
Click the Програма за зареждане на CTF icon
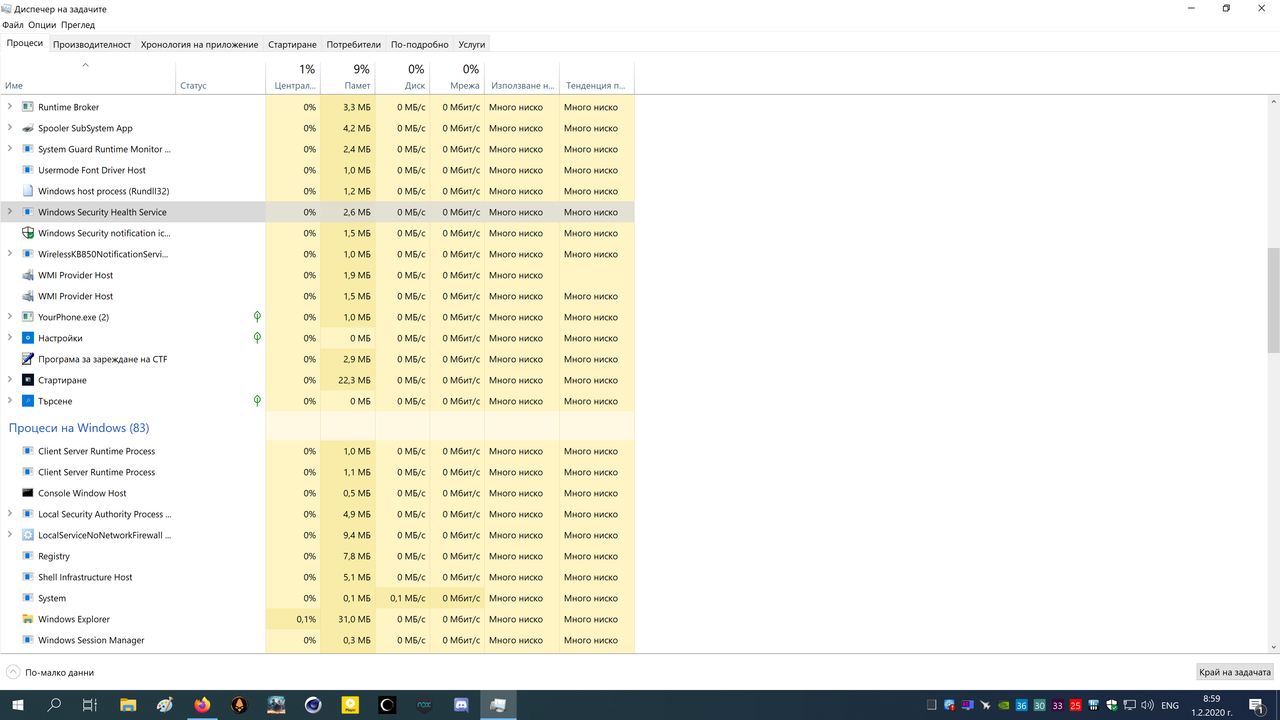point(28,359)
